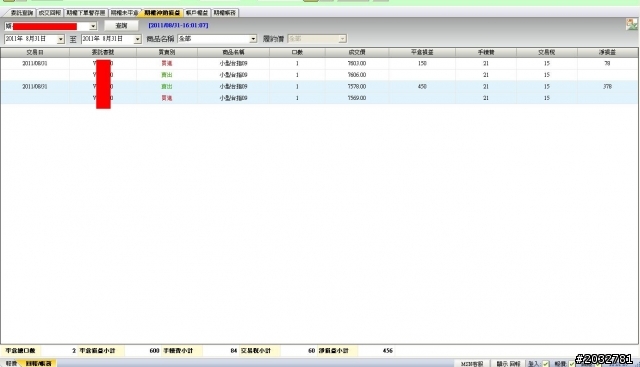Viewport: 640px width, 367px height.
Task: Select the first row date 2011/08/31
Action: tap(35, 64)
